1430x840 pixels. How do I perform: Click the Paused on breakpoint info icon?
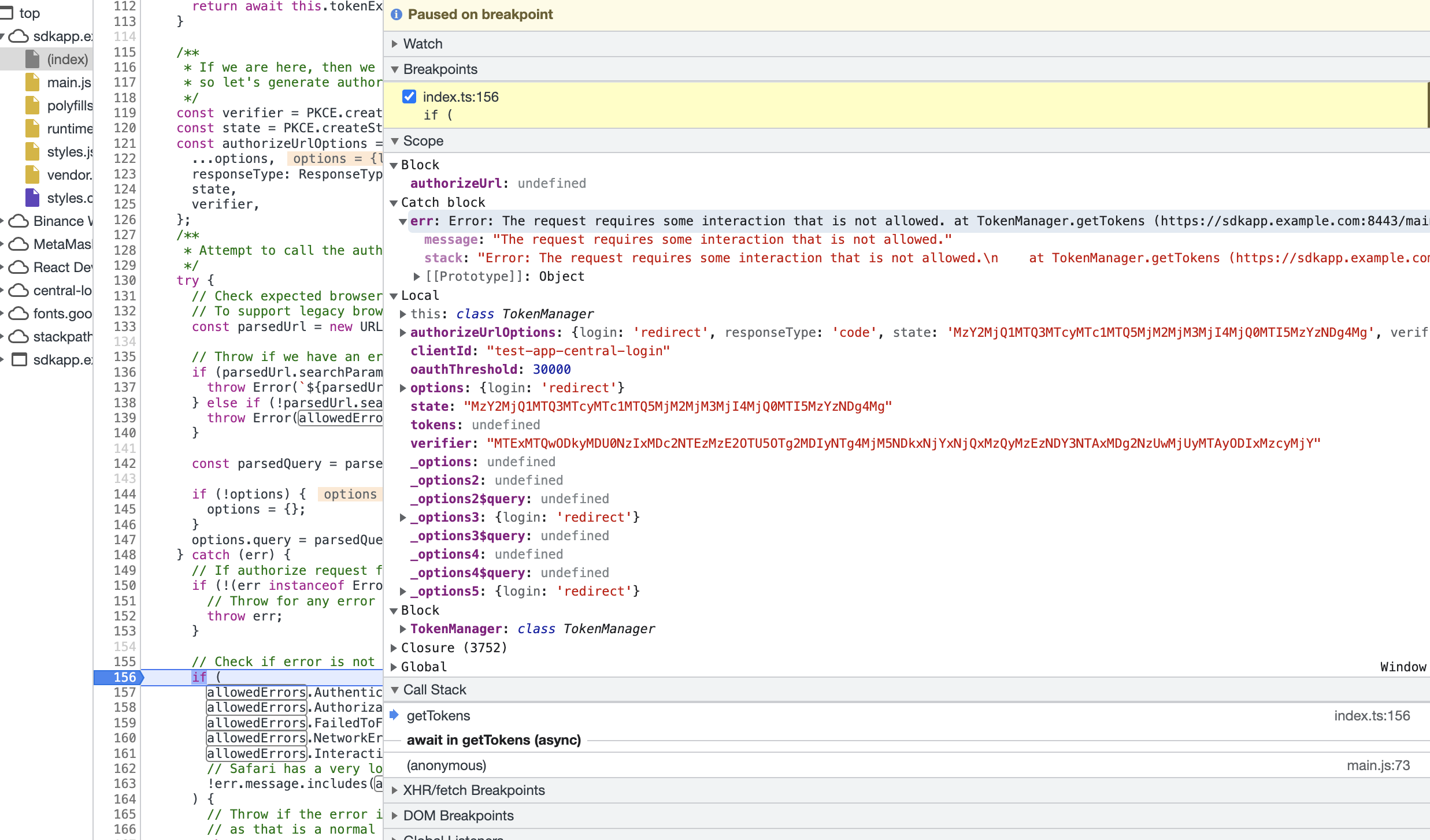pyautogui.click(x=397, y=14)
